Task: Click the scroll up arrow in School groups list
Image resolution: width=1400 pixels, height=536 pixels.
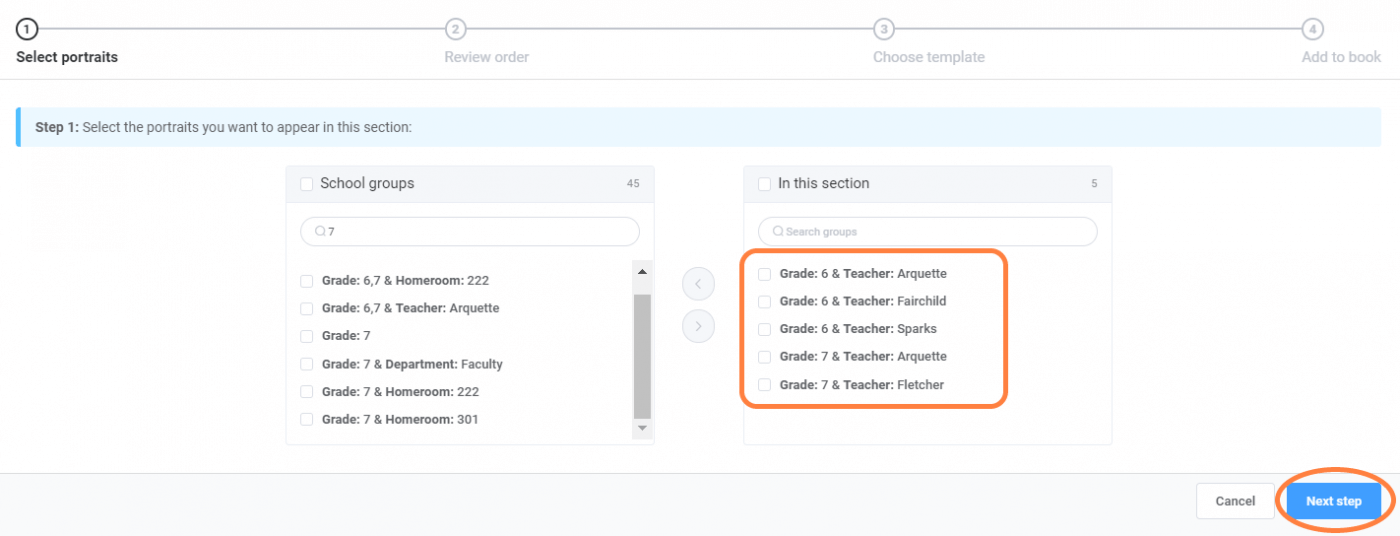Action: [x=642, y=271]
